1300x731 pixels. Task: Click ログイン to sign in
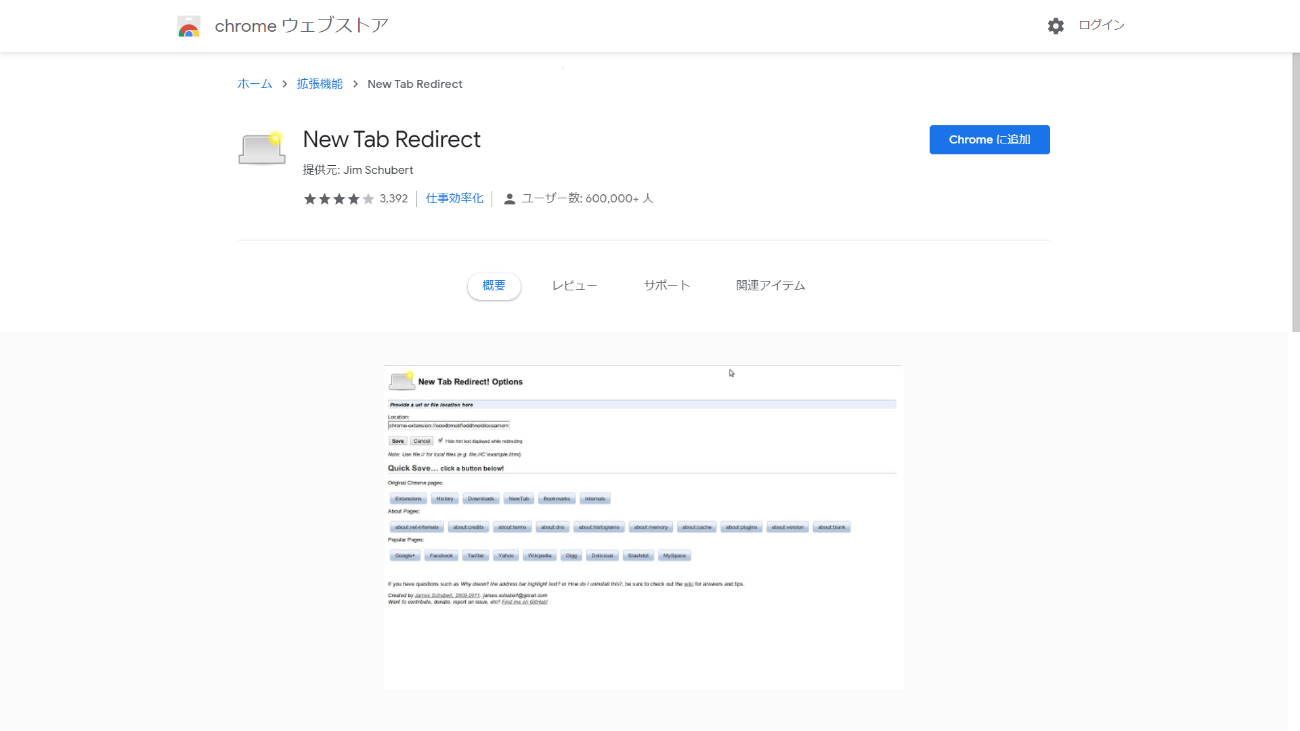pos(1101,25)
